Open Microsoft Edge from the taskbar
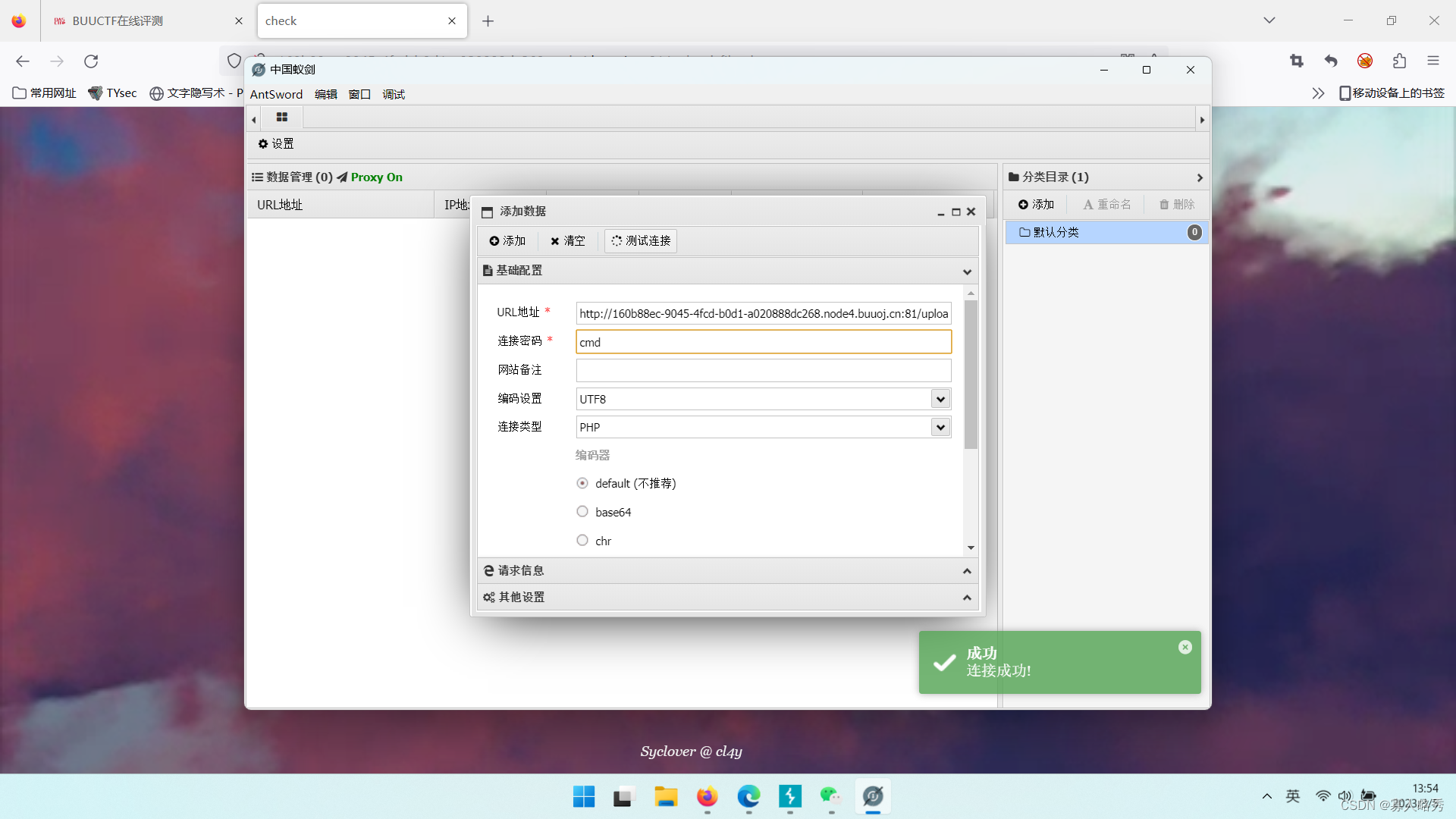The image size is (1456, 819). (748, 796)
